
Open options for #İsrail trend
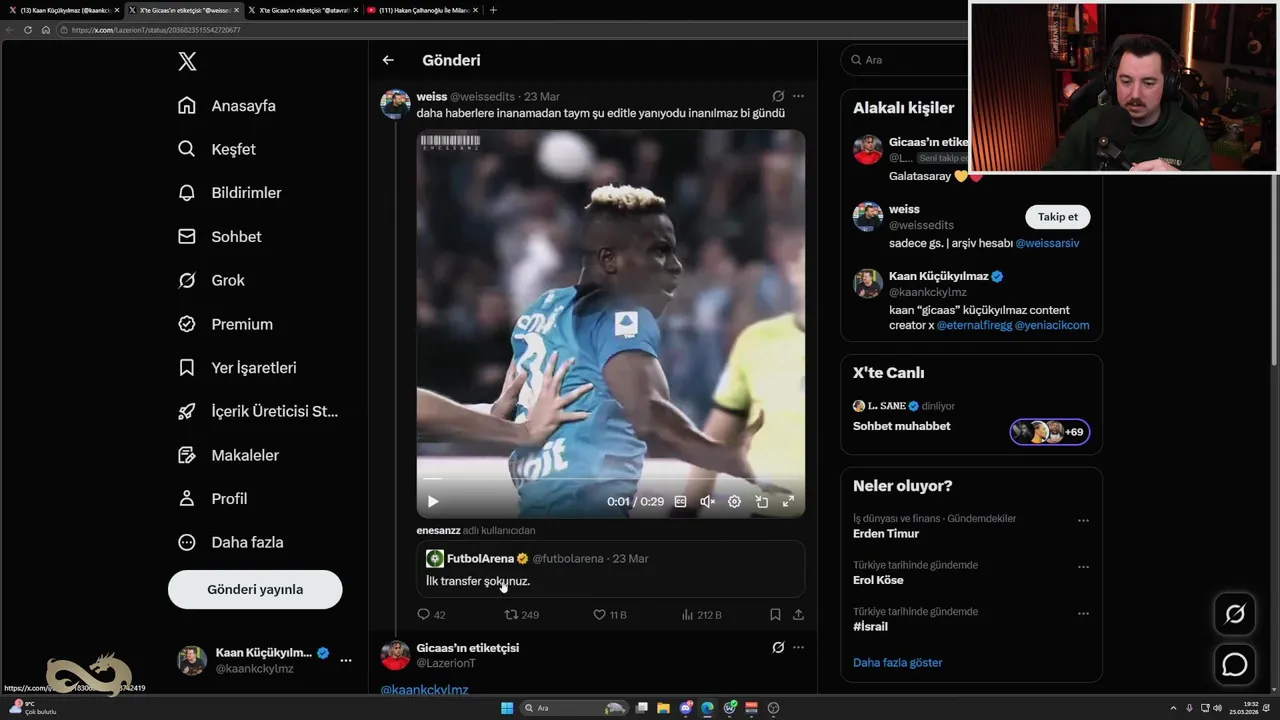tap(1083, 613)
